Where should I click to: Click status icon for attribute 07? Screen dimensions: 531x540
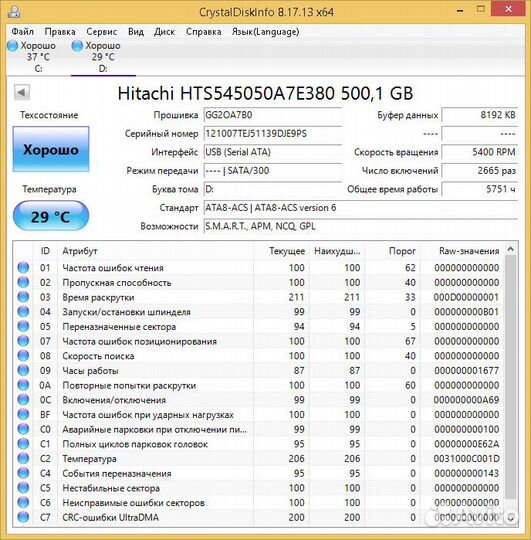[23, 341]
